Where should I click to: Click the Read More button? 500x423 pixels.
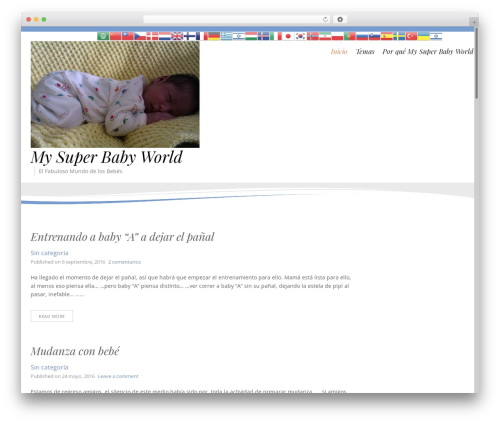[52, 316]
